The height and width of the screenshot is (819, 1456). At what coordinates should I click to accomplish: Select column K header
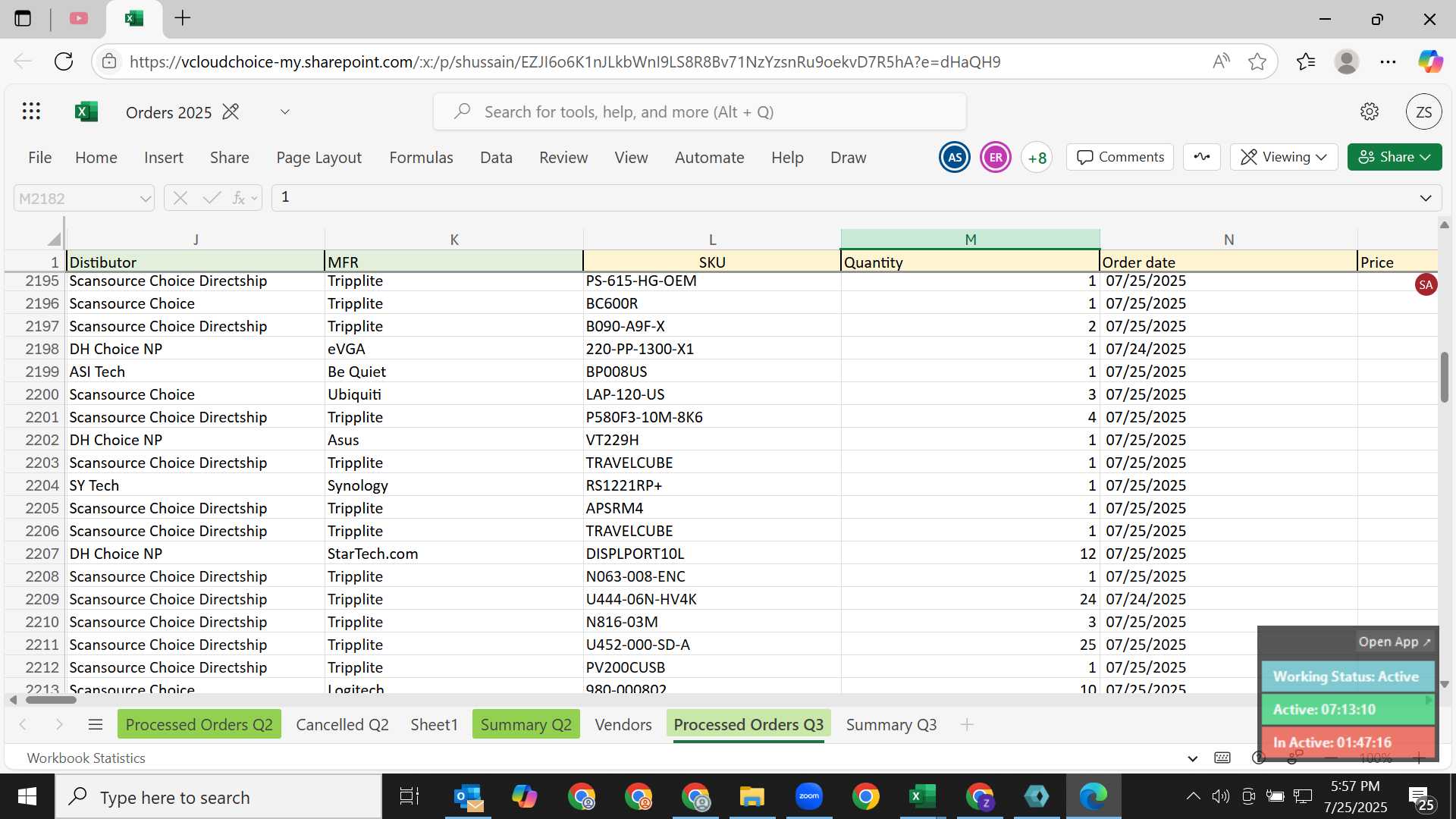(x=453, y=239)
